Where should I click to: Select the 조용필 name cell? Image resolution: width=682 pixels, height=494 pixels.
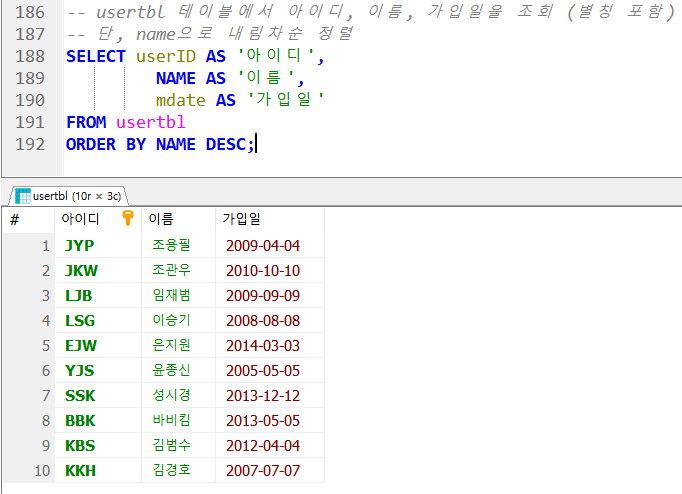[x=178, y=245]
